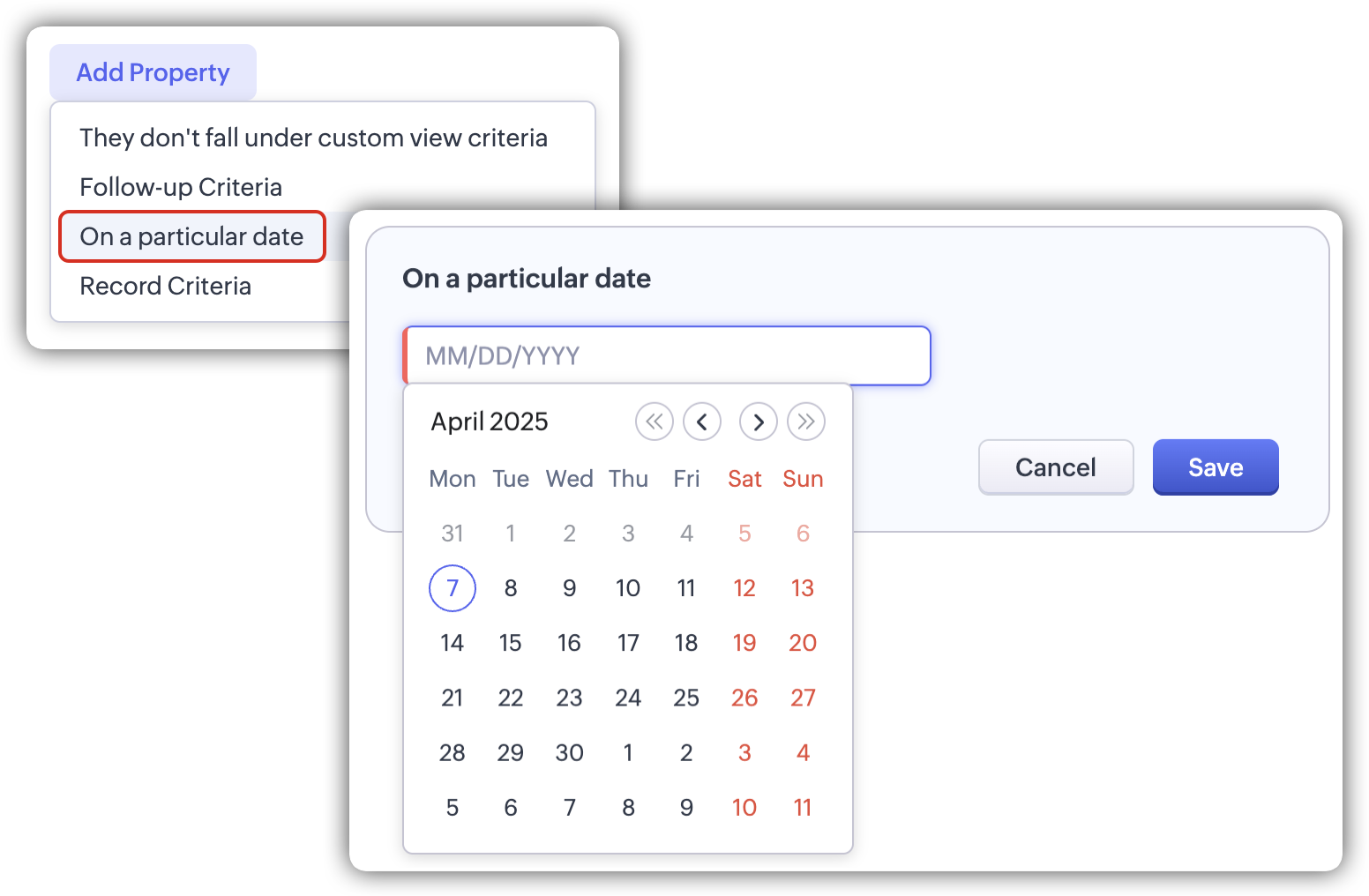Viewport: 1369px width, 896px height.
Task: Pick Sunday April 27 date
Action: pos(803,698)
